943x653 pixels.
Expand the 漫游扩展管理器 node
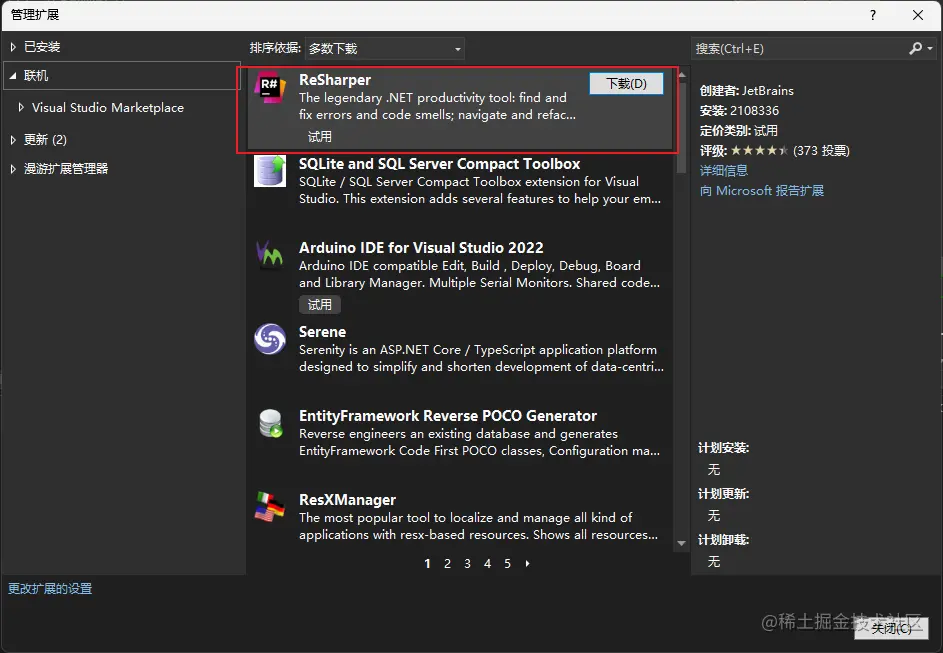tap(13, 169)
